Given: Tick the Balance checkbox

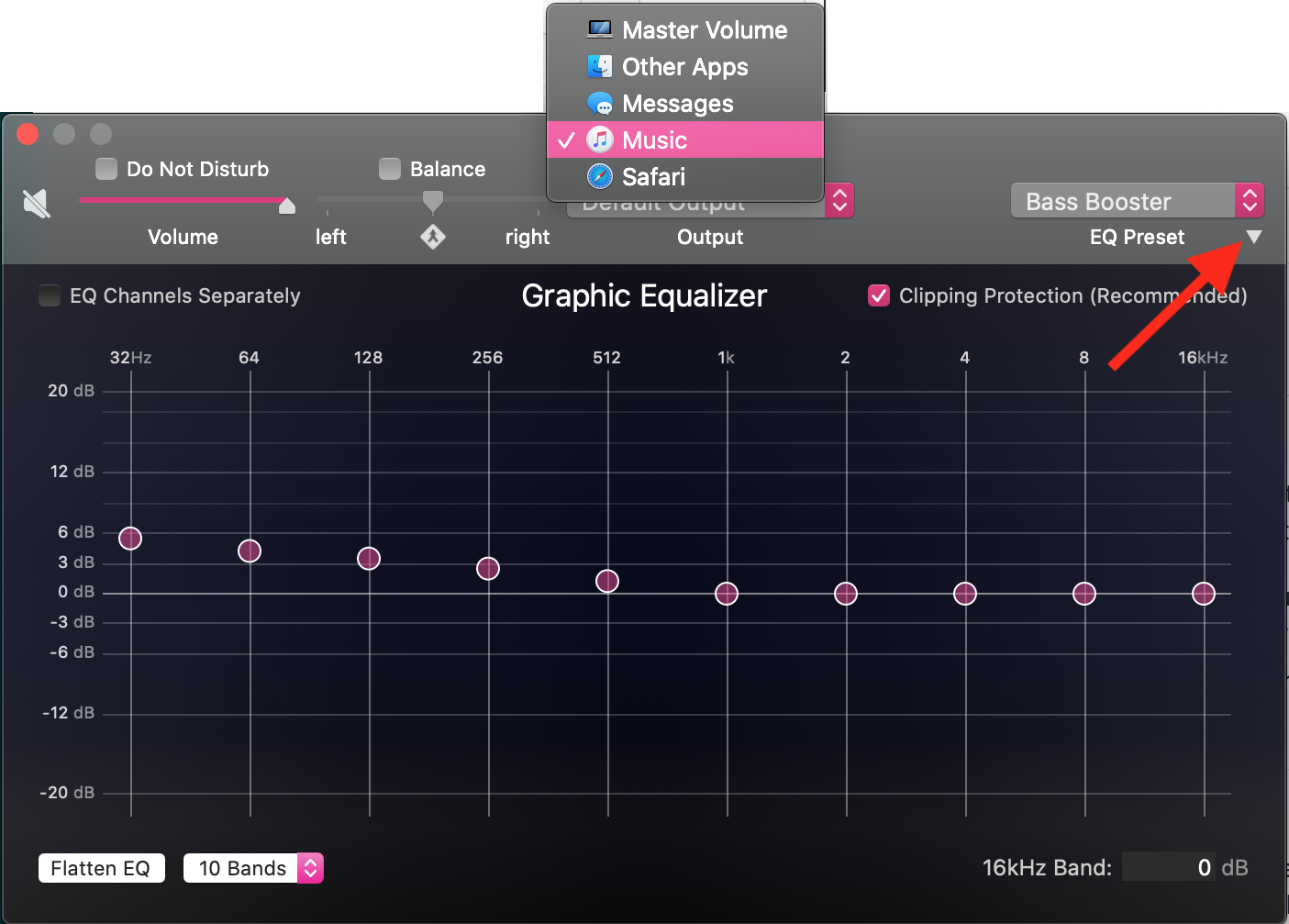Looking at the screenshot, I should coord(390,169).
